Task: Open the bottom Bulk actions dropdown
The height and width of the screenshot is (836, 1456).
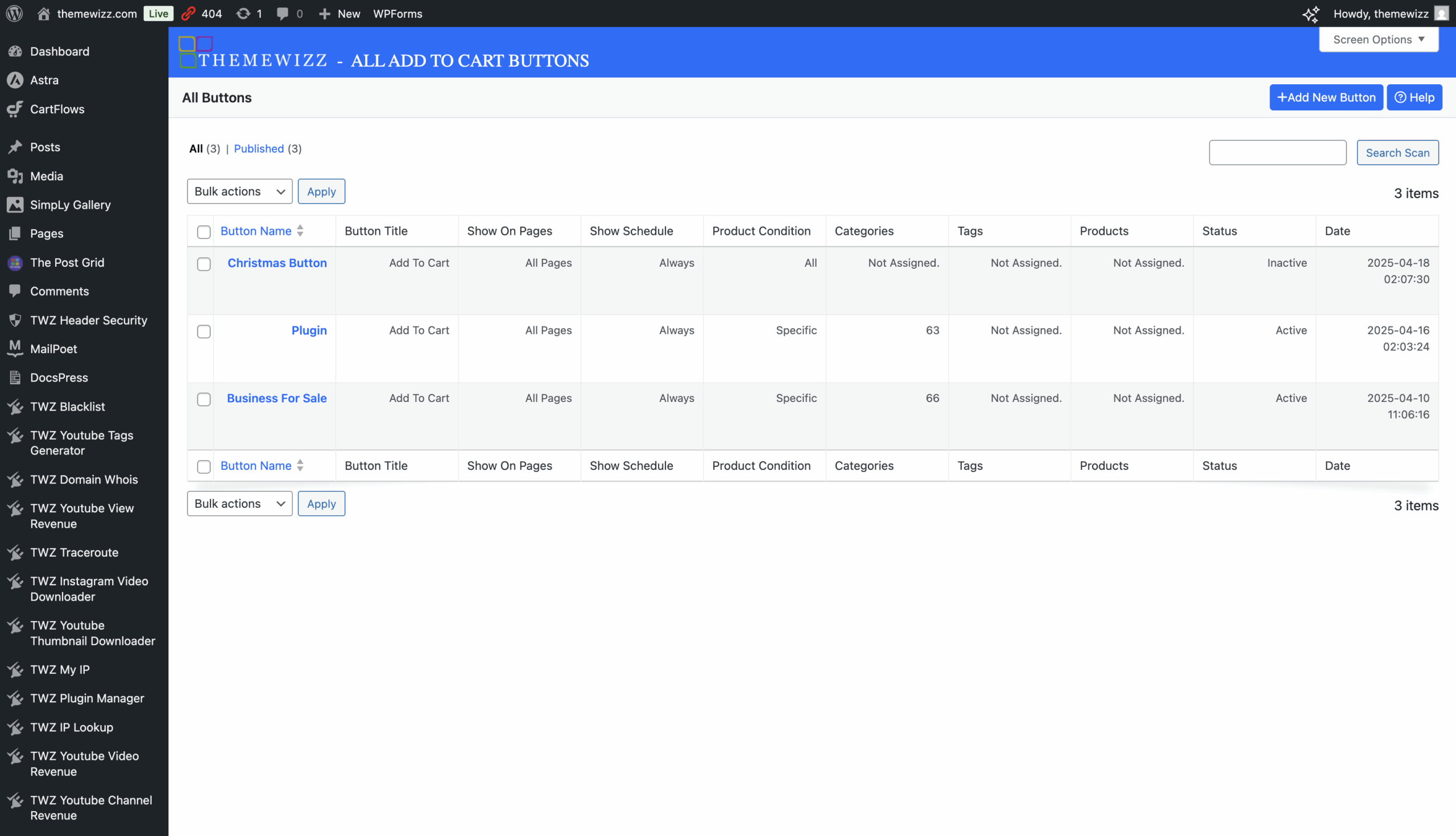Action: (239, 503)
